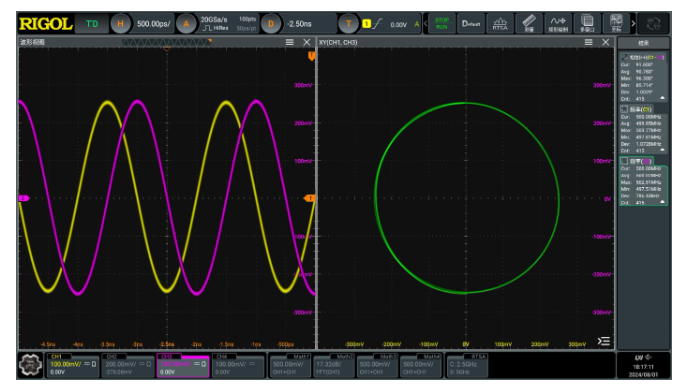
Task: Collapse the frequency C3 statistics arrow
Action: coord(663,202)
